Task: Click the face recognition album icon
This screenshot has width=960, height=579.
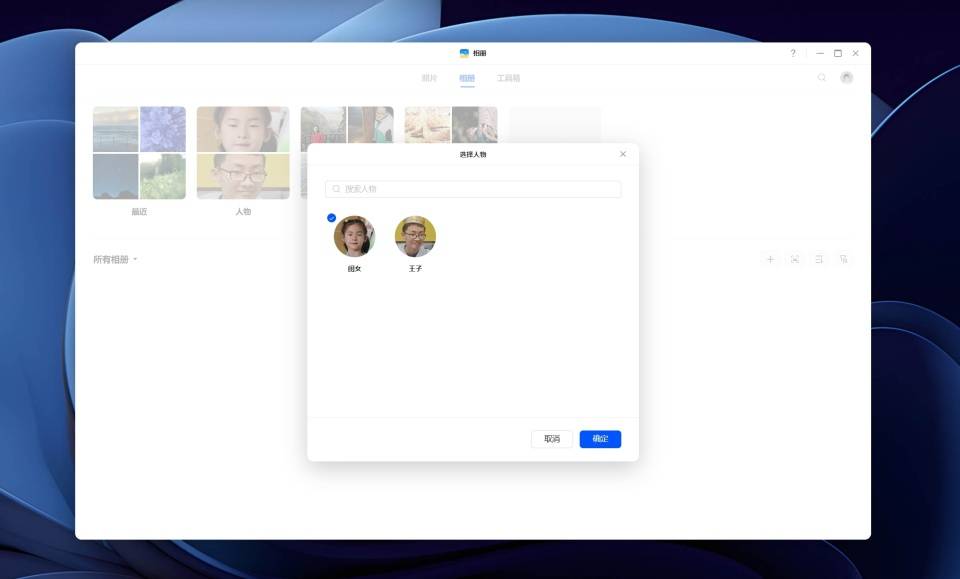Action: pos(795,260)
